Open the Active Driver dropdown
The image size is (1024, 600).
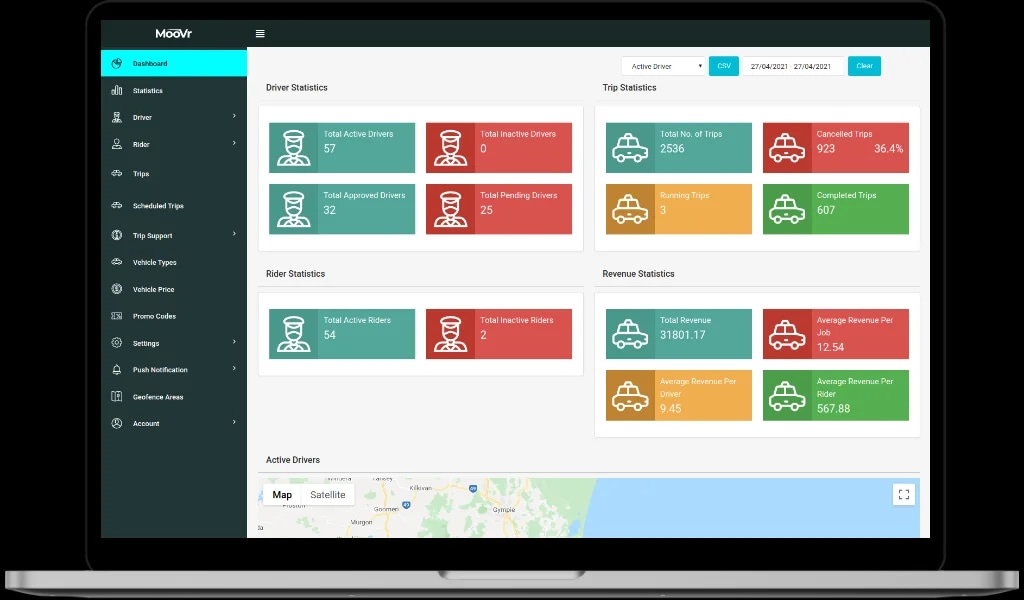pos(664,66)
